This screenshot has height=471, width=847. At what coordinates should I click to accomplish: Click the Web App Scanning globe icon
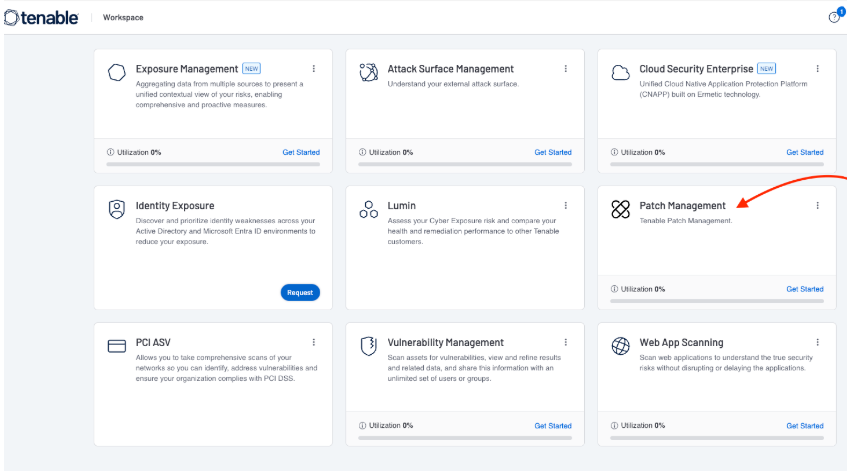pyautogui.click(x=620, y=345)
